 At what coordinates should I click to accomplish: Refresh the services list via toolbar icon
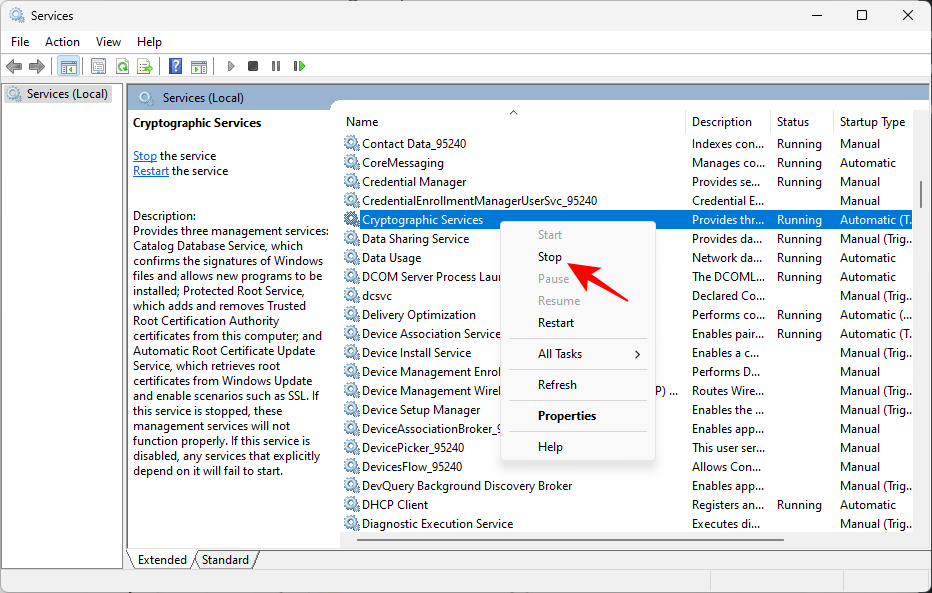click(x=122, y=66)
